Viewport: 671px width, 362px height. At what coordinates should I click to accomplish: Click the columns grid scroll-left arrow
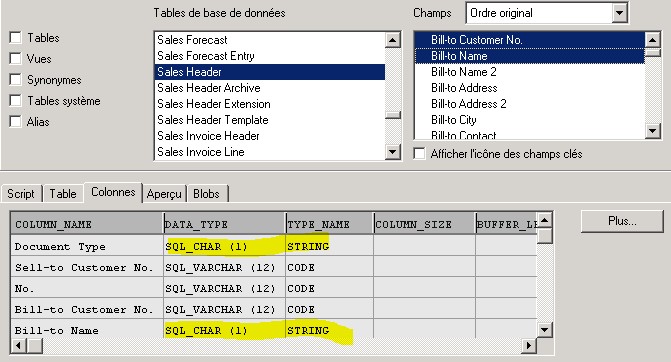pyautogui.click(x=19, y=345)
